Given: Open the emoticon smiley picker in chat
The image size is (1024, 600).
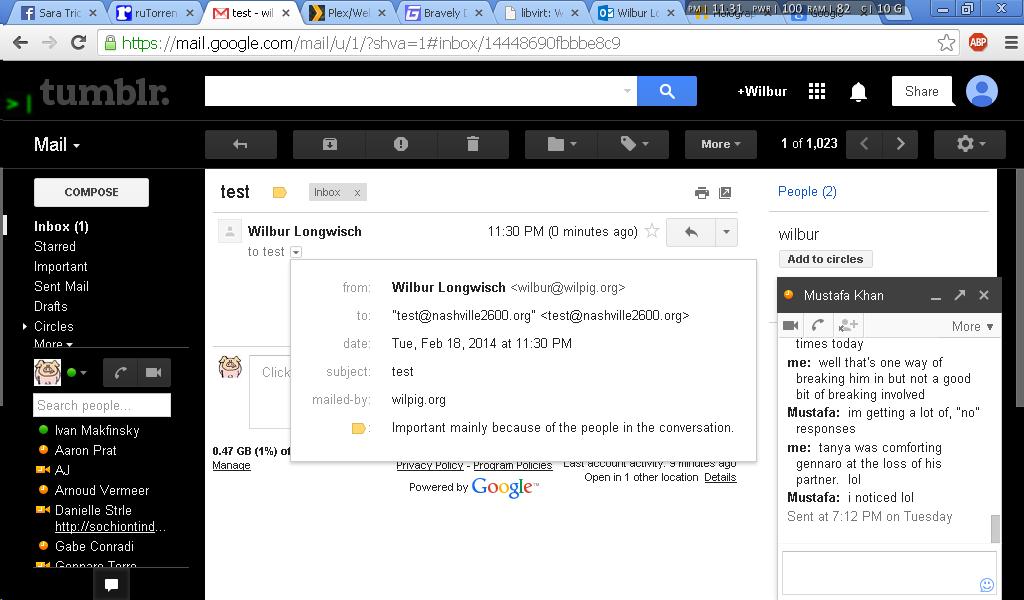Looking at the screenshot, I should pyautogui.click(x=987, y=584).
